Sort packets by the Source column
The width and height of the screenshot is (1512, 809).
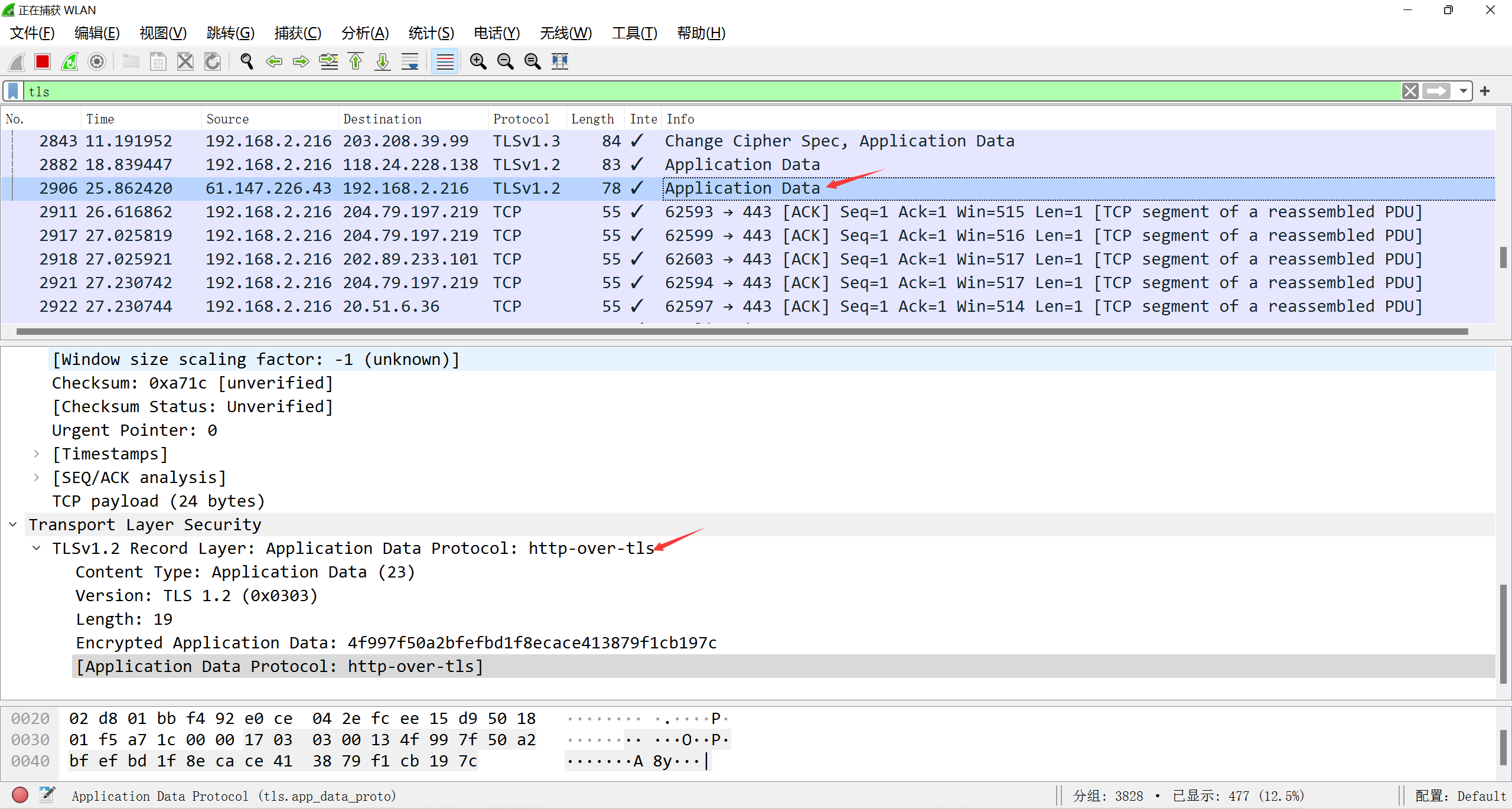270,119
